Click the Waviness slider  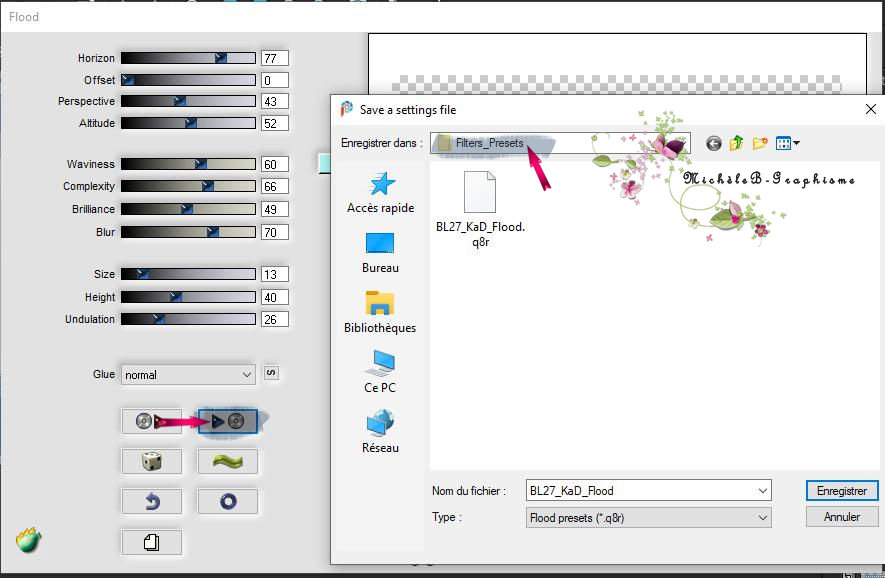pos(188,164)
